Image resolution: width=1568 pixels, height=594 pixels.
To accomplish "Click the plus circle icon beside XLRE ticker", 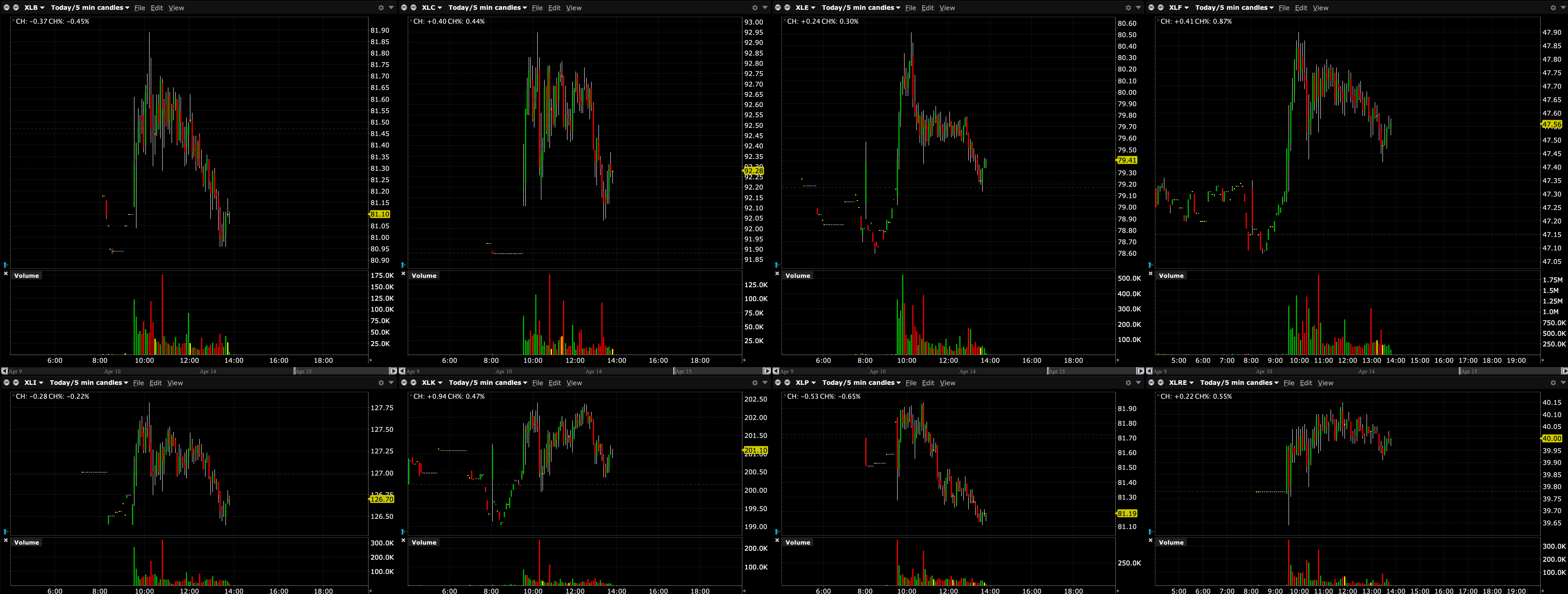I will tap(1160, 383).
